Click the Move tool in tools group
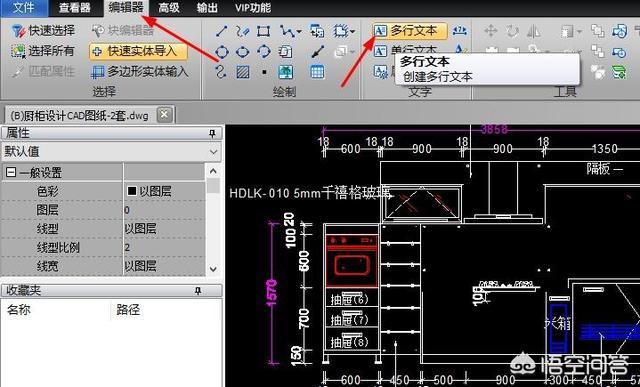The image size is (640, 387). click(491, 31)
